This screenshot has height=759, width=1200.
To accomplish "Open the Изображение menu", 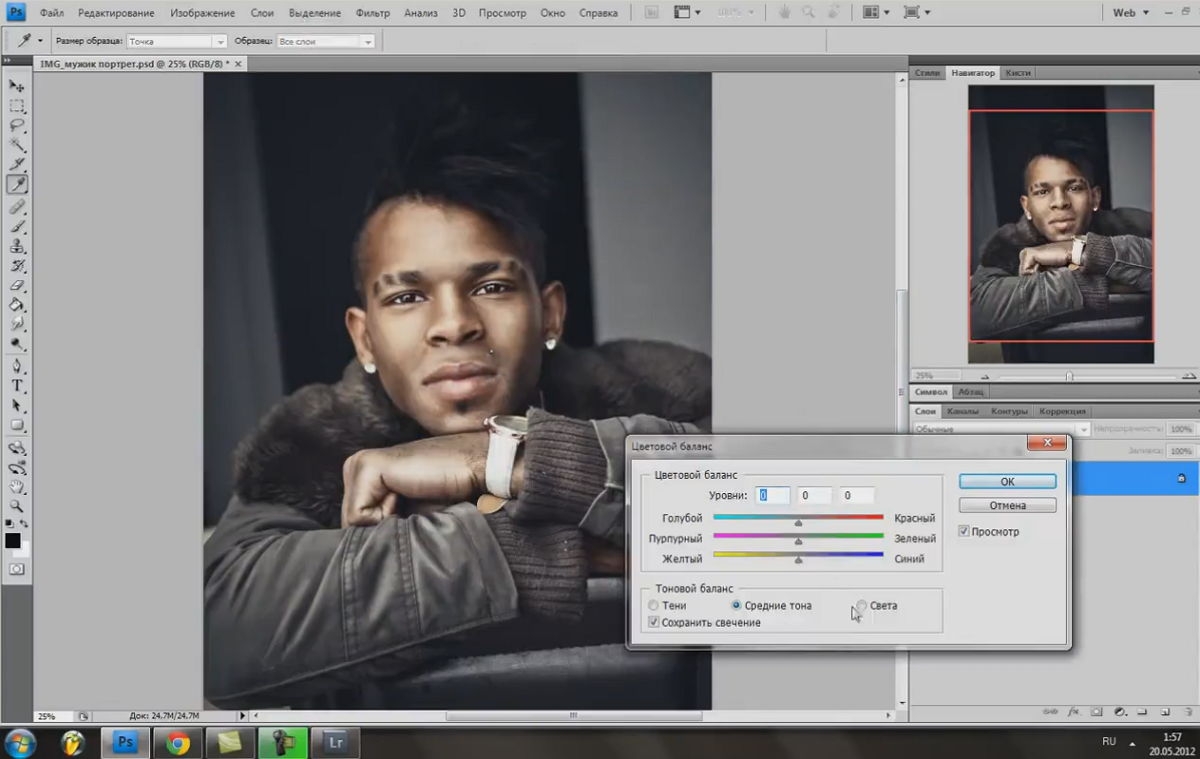I will coord(202,13).
